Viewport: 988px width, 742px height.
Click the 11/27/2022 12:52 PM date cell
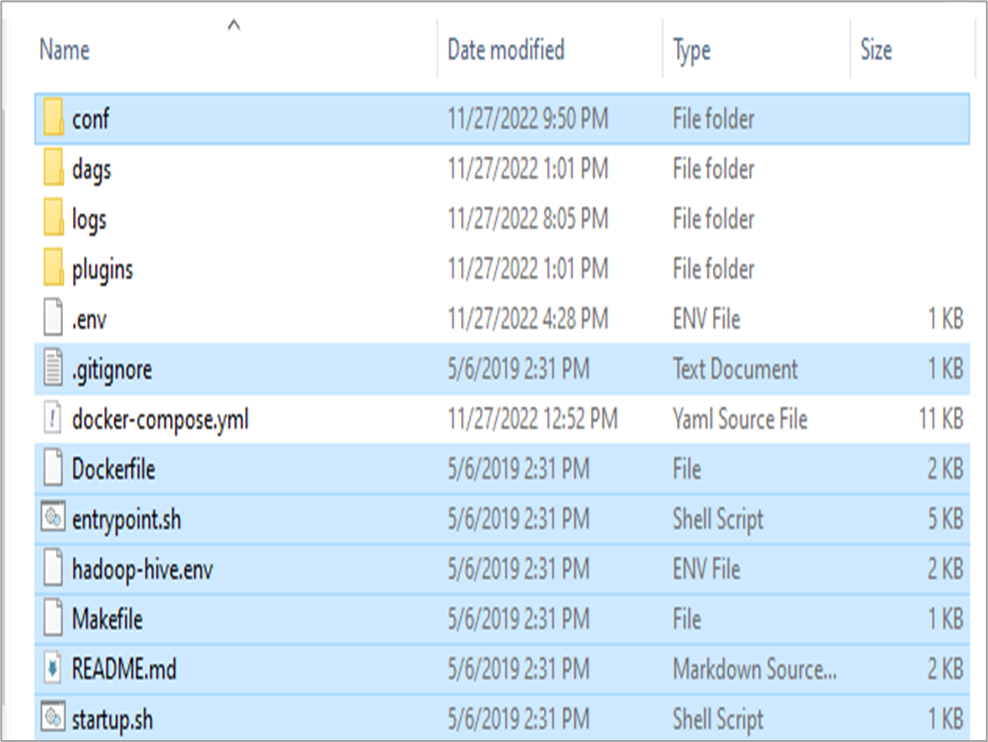pos(533,419)
